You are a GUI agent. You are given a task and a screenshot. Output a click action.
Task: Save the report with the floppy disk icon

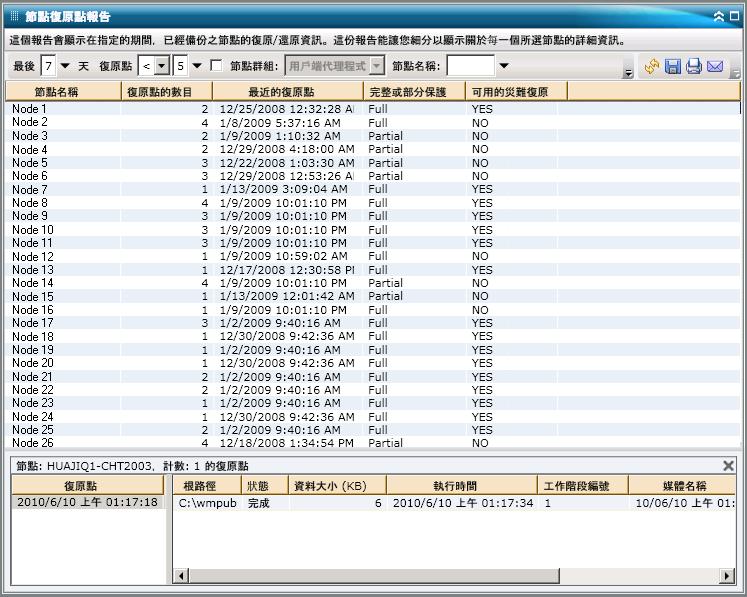tap(673, 66)
